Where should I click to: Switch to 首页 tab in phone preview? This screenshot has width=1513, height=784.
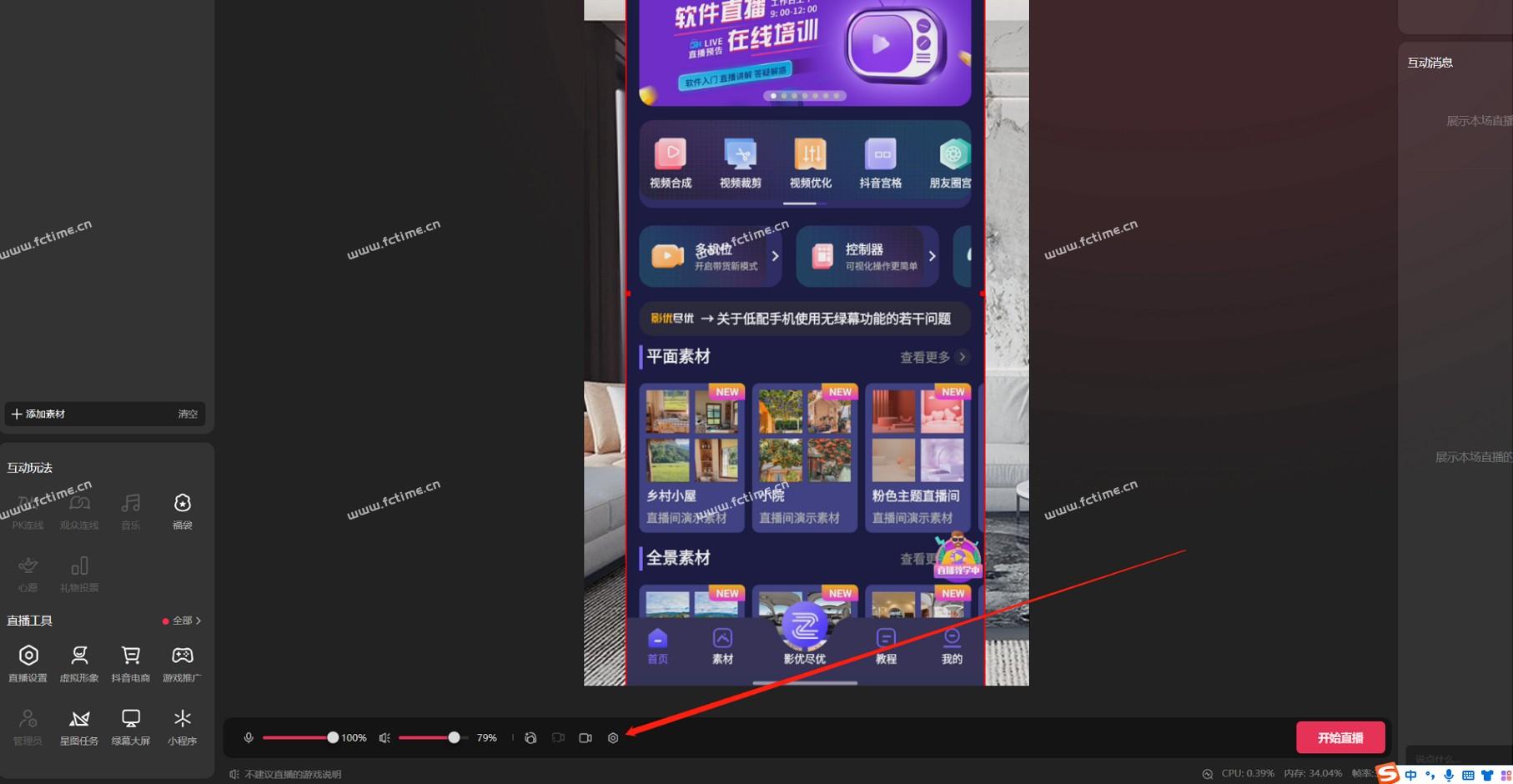[657, 646]
